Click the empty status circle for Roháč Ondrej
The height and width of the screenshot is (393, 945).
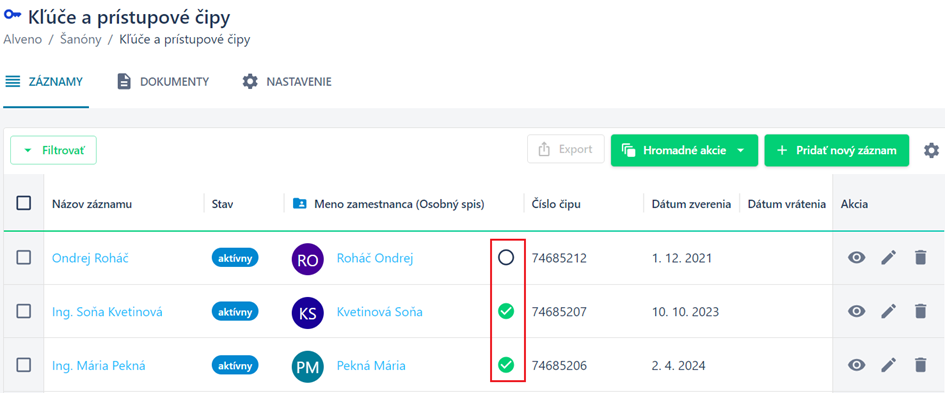(506, 258)
